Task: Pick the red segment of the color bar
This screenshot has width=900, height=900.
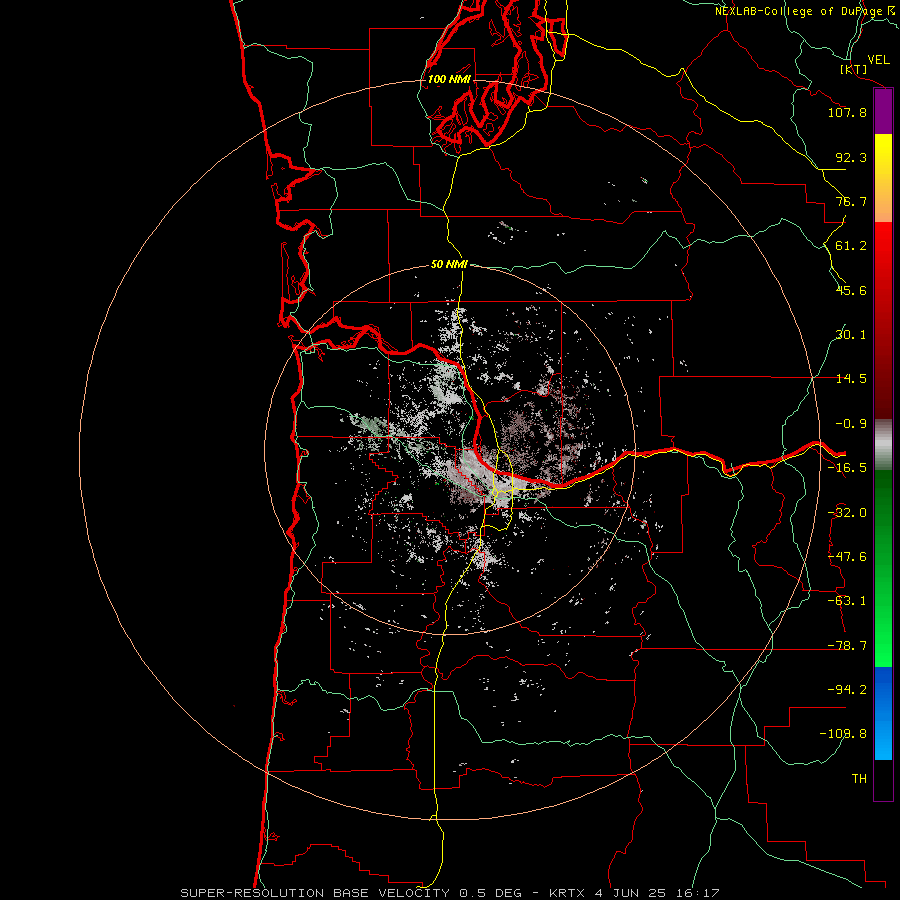Action: coord(883,320)
